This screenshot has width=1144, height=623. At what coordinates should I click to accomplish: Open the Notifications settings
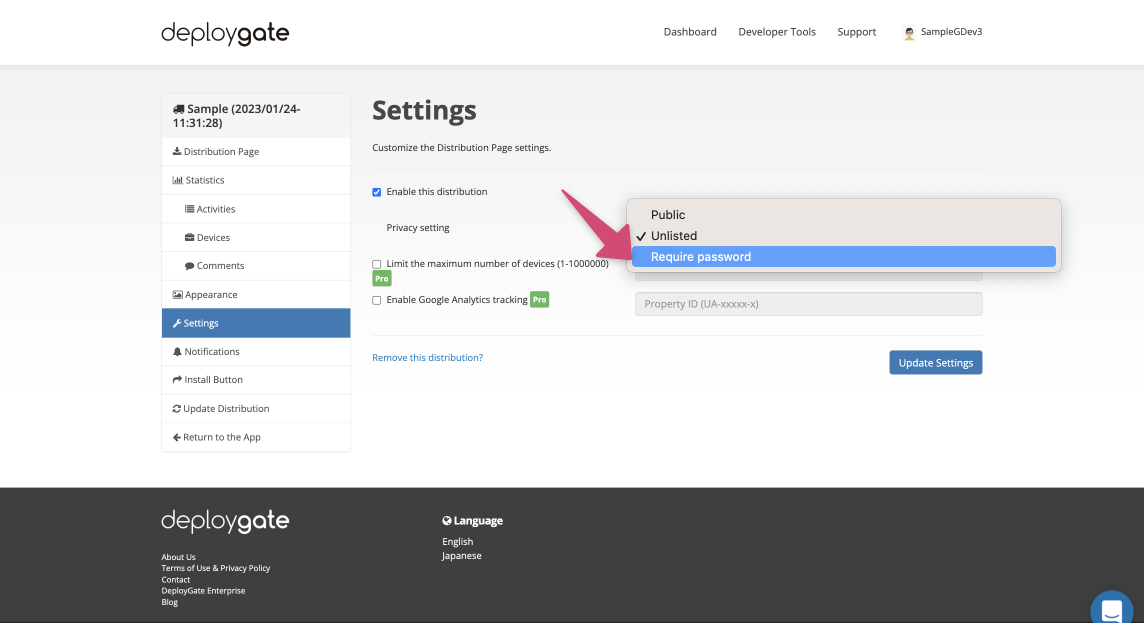pyautogui.click(x=212, y=351)
